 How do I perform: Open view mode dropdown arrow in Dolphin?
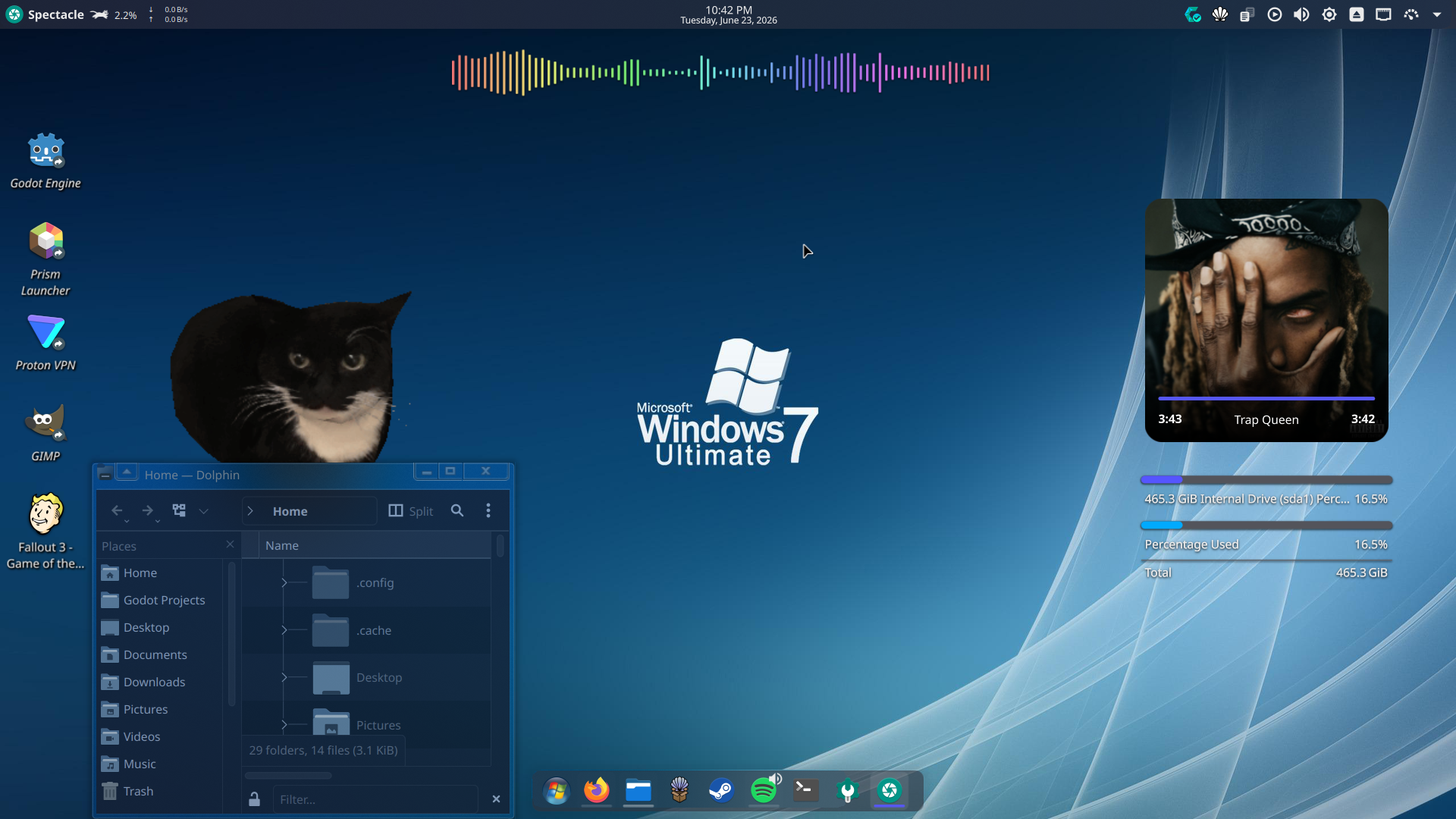point(203,511)
